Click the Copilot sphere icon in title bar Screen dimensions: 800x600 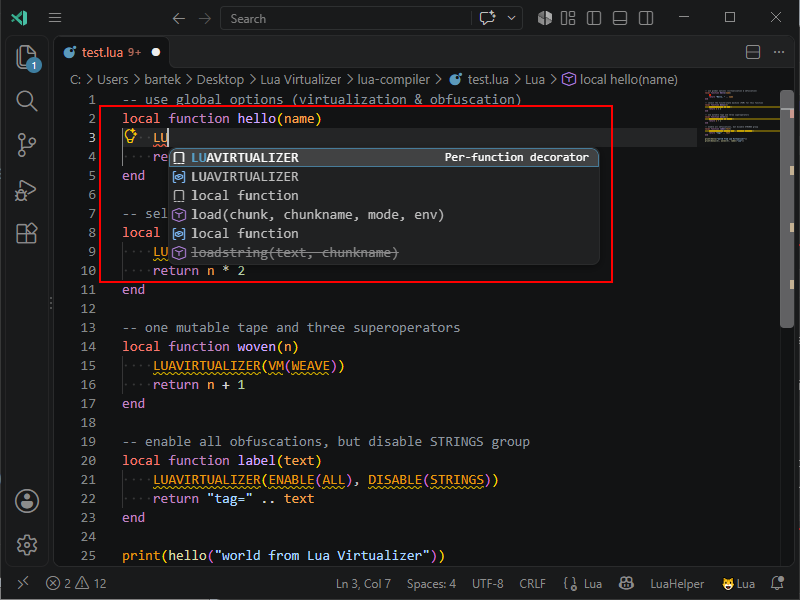pos(544,18)
